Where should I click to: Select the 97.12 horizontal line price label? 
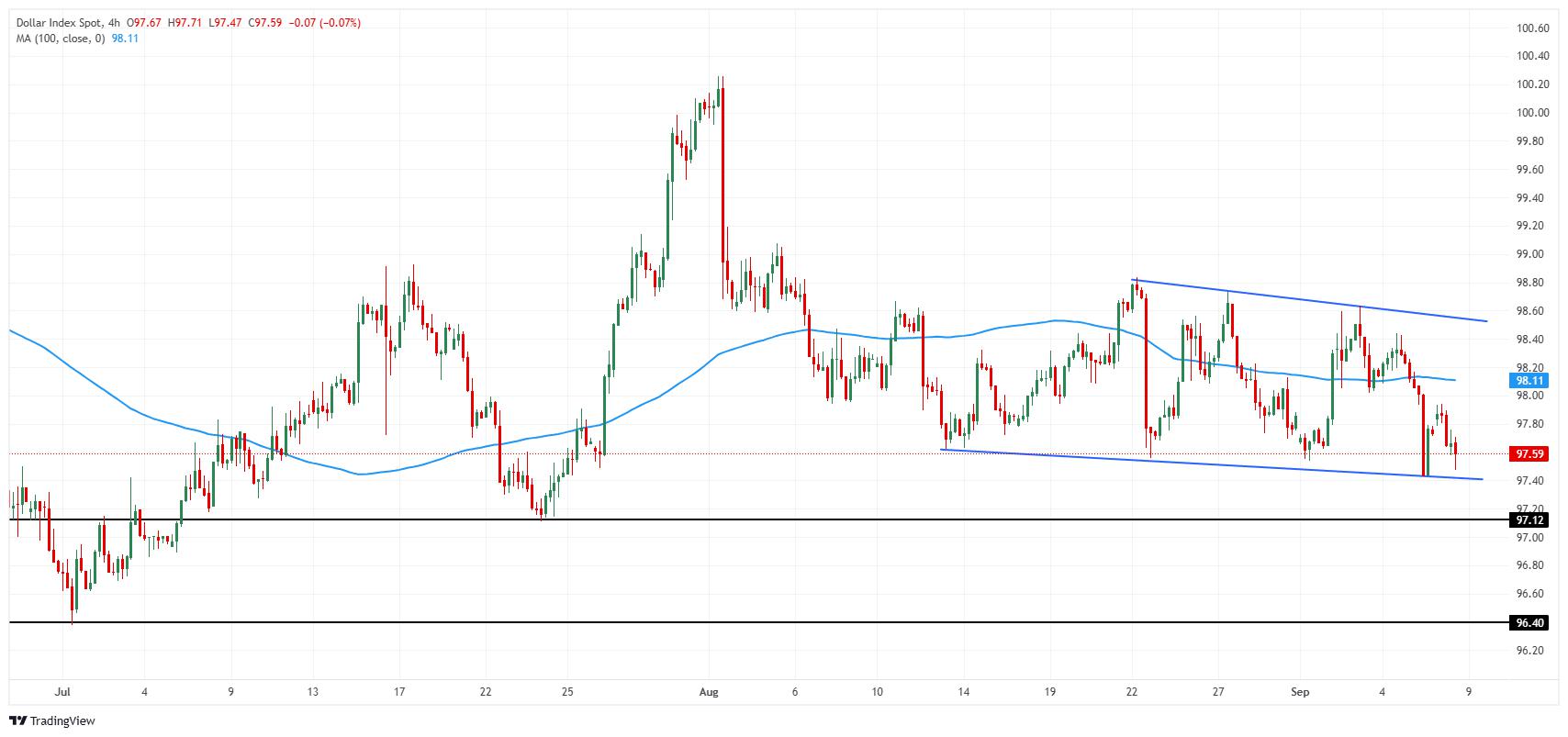pyautogui.click(x=1529, y=519)
